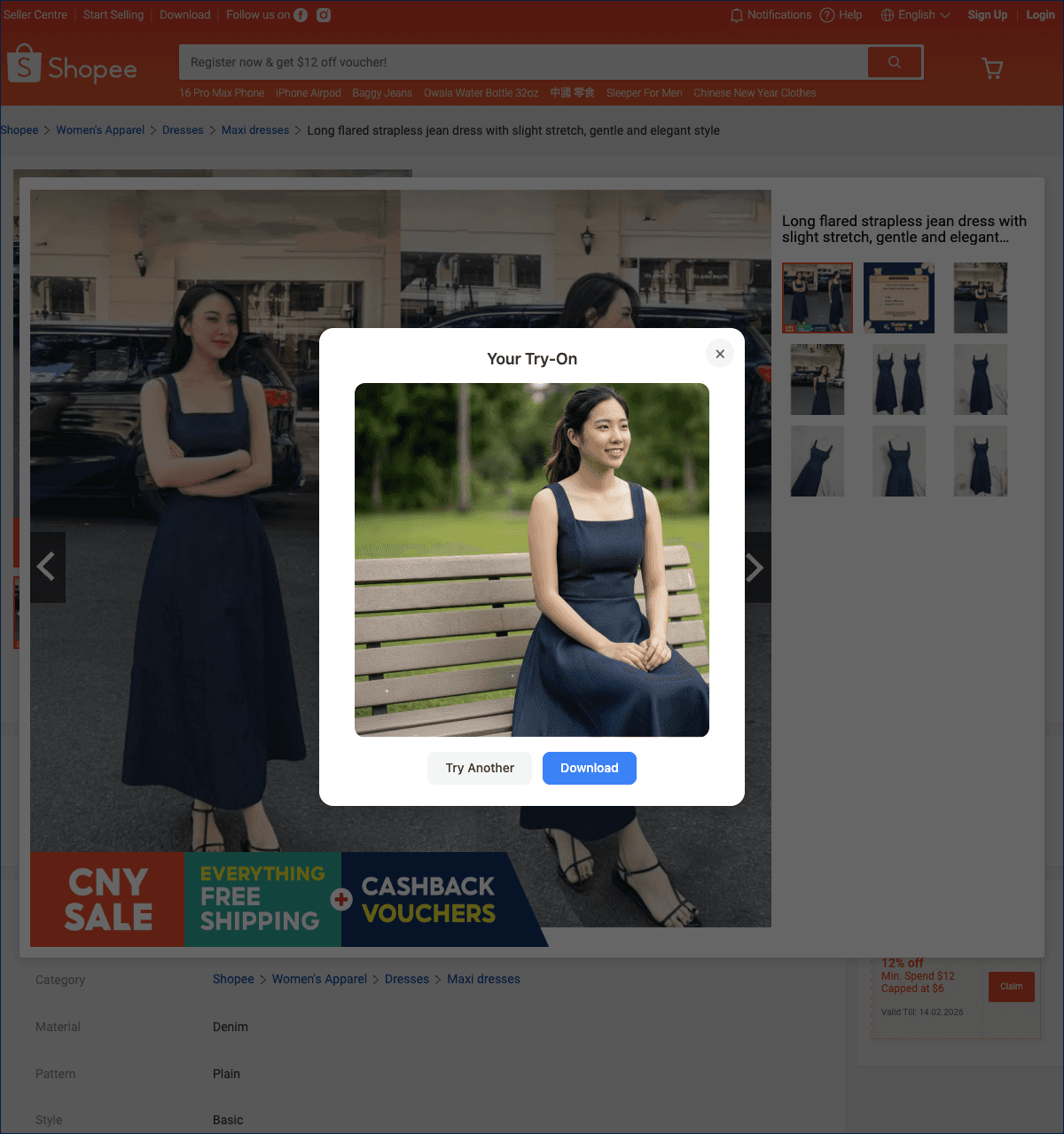Navigate to Maxi dresses breadcrumb

tap(254, 130)
